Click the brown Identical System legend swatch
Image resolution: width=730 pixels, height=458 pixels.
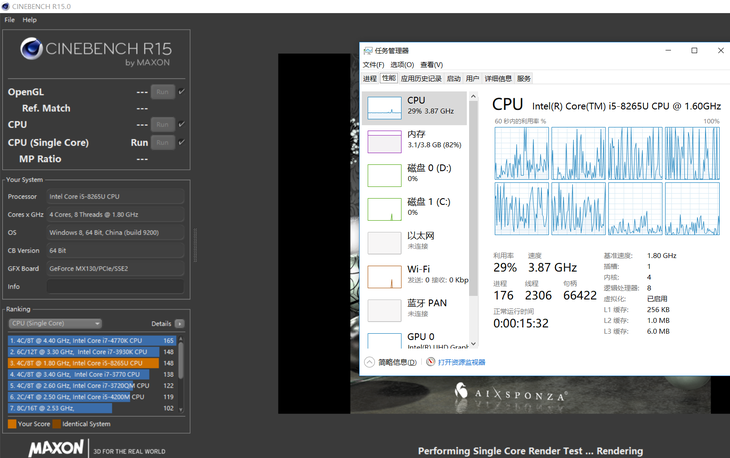pyautogui.click(x=57, y=424)
